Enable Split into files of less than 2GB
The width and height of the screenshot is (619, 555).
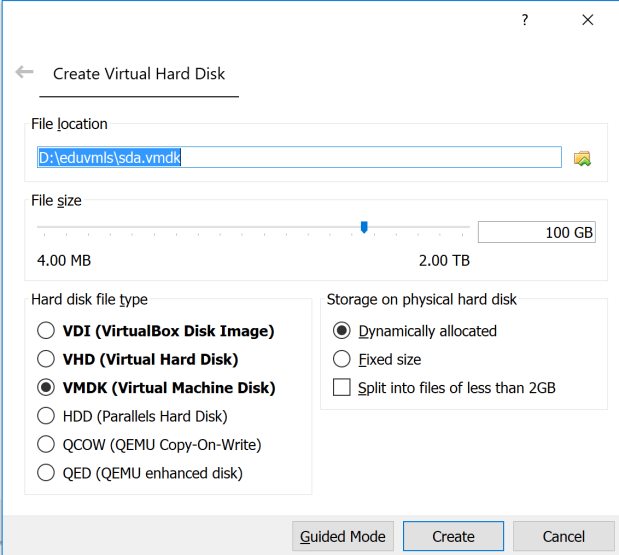tap(342, 388)
